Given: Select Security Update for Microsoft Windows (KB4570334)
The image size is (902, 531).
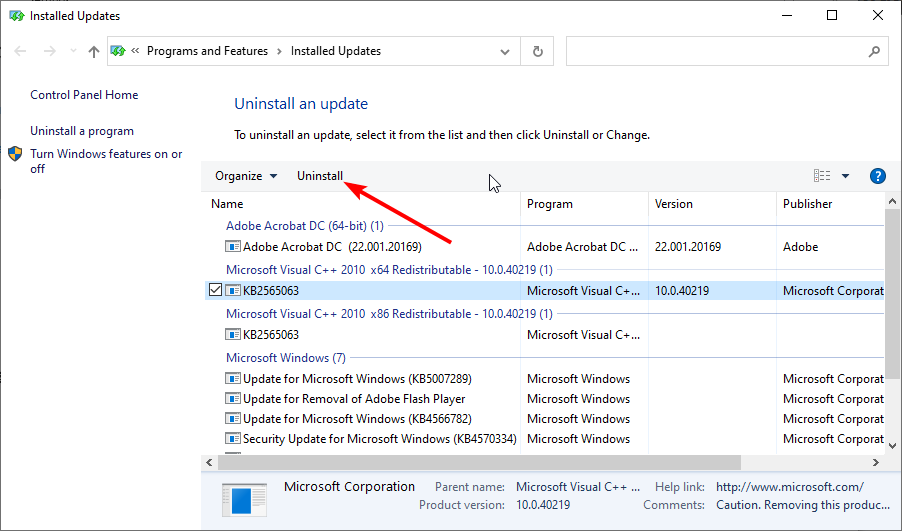Looking at the screenshot, I should coord(380,439).
